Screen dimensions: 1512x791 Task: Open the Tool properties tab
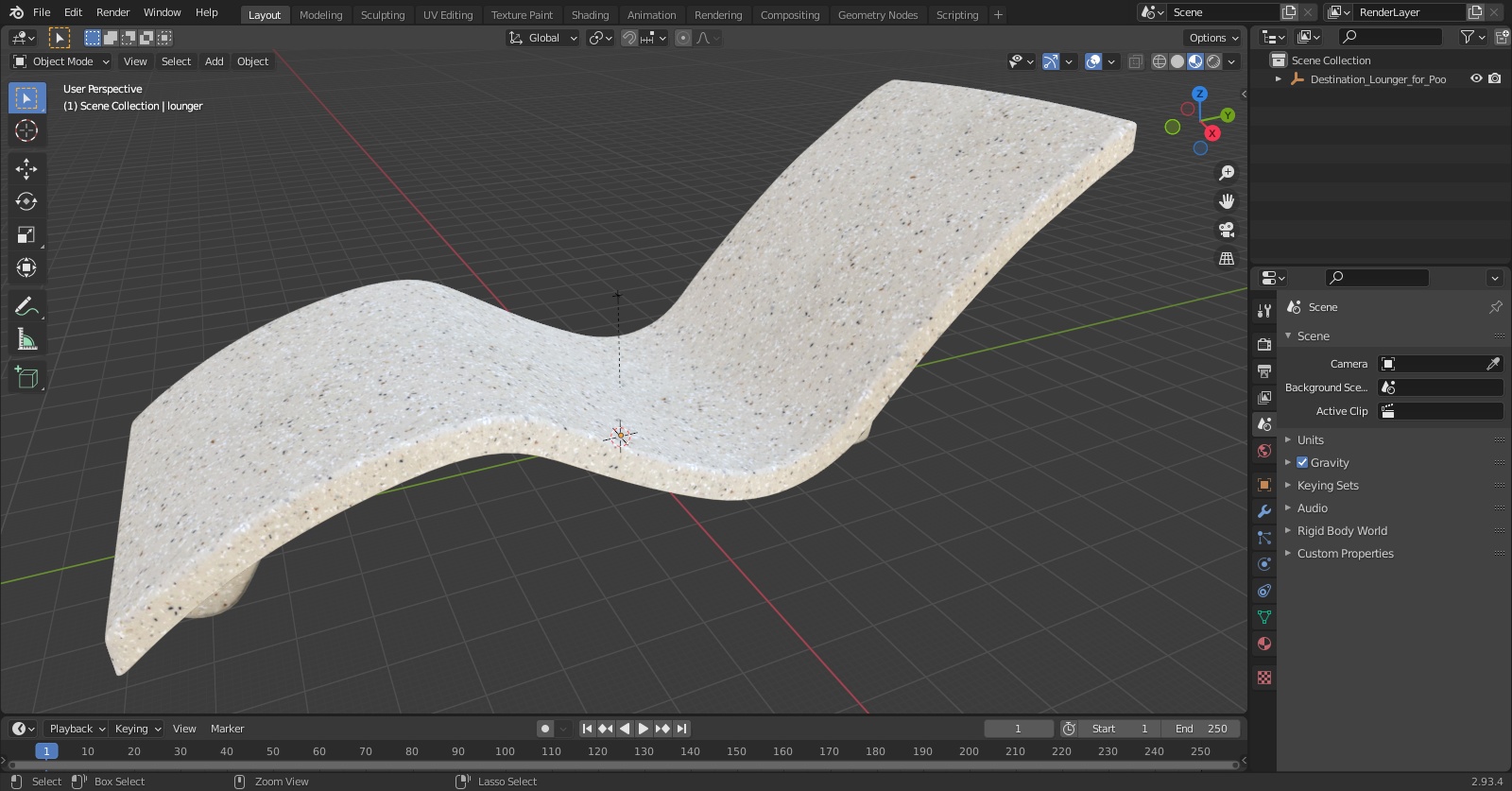pos(1263,310)
